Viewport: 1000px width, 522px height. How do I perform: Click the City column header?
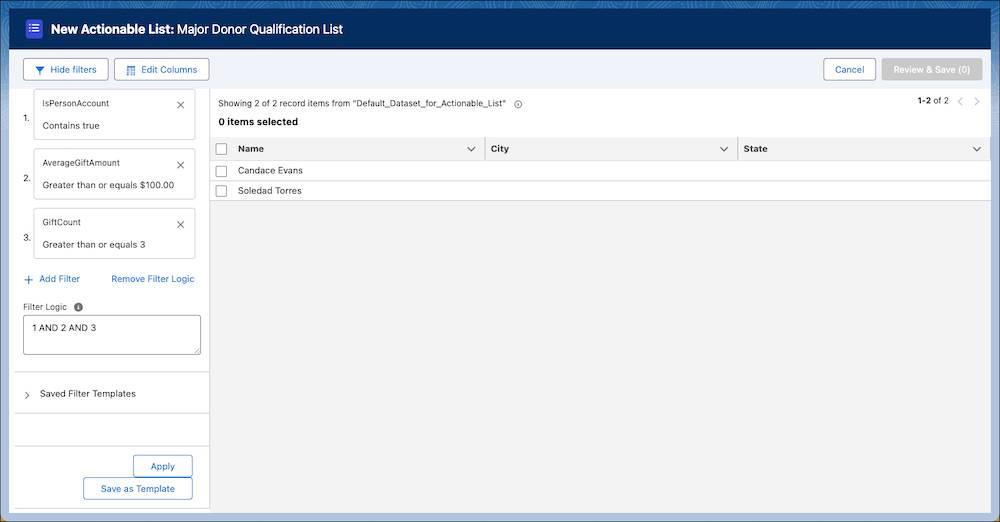500,149
